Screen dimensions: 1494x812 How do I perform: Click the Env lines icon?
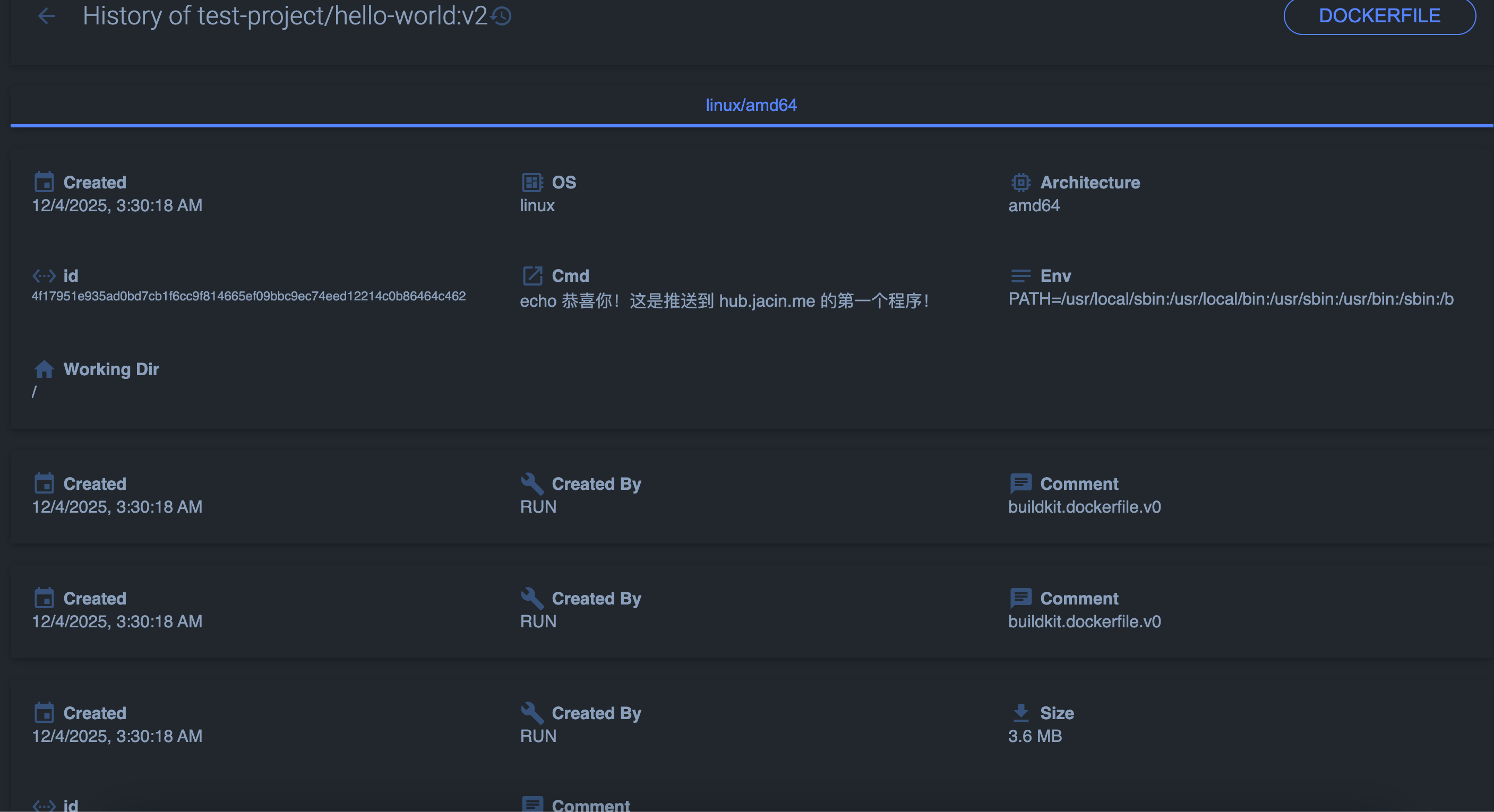pyautogui.click(x=1020, y=276)
